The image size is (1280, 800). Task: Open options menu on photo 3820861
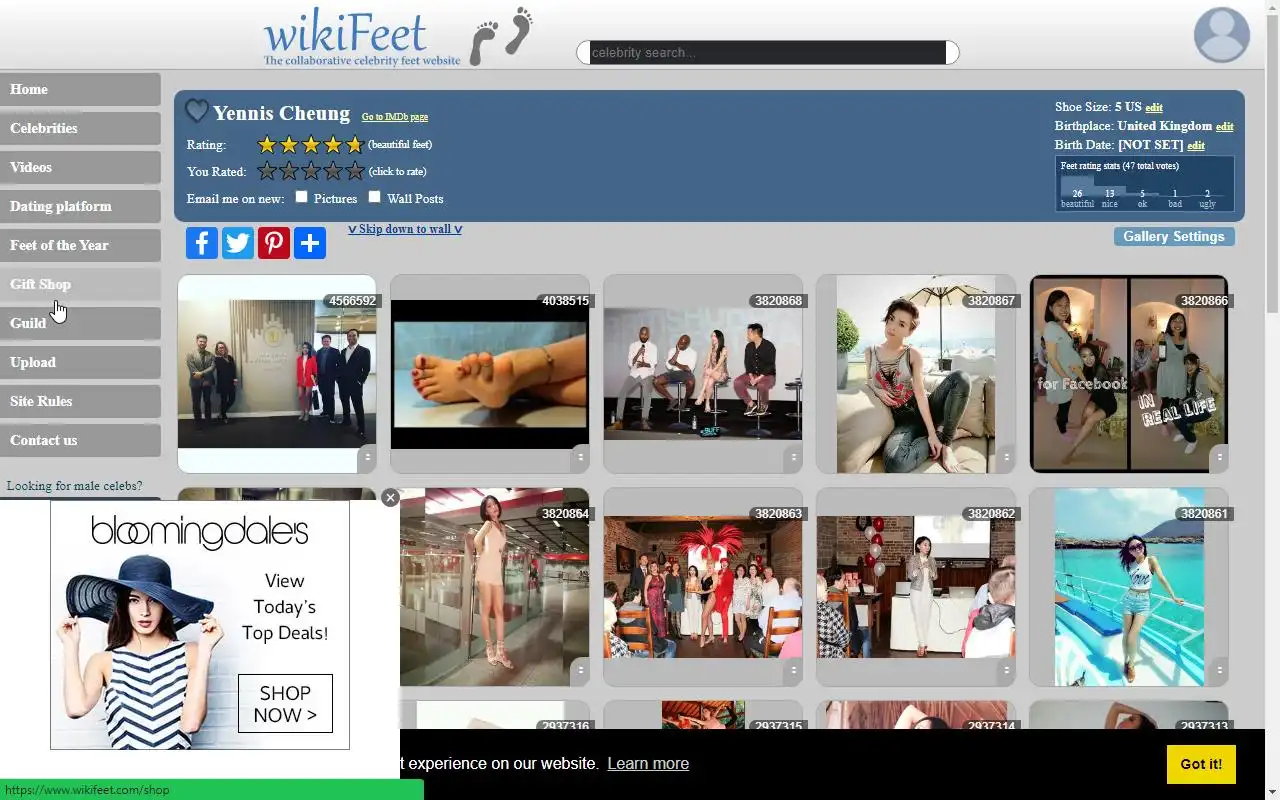click(1219, 670)
